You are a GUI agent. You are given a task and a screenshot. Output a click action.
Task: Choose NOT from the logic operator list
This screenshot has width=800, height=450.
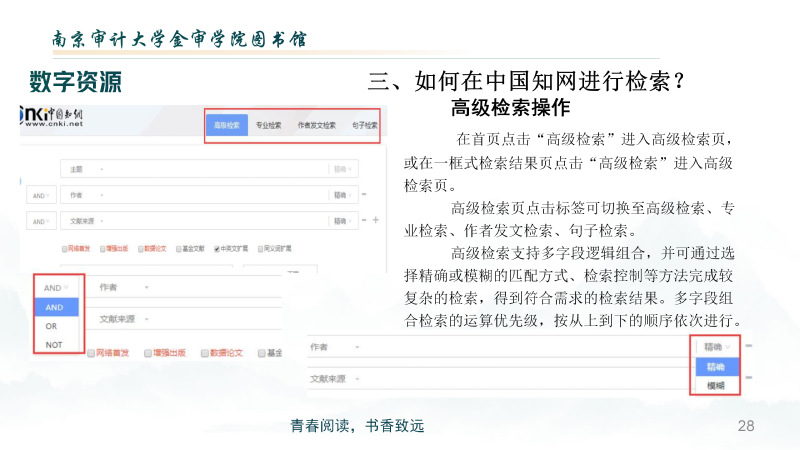tap(54, 344)
